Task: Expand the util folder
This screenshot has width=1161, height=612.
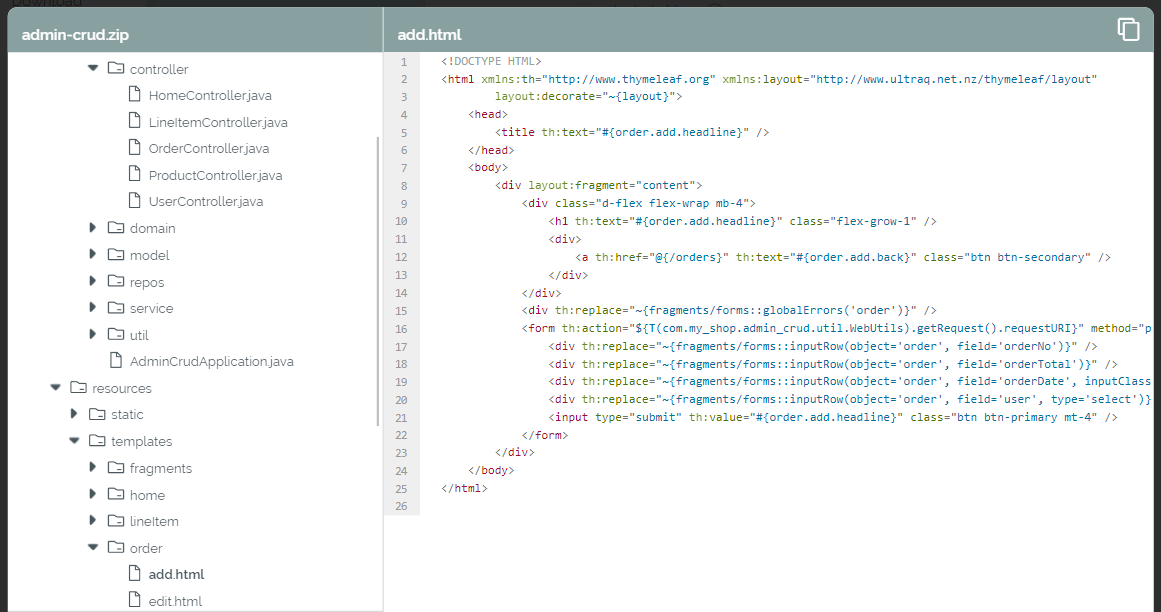Action: (93, 334)
